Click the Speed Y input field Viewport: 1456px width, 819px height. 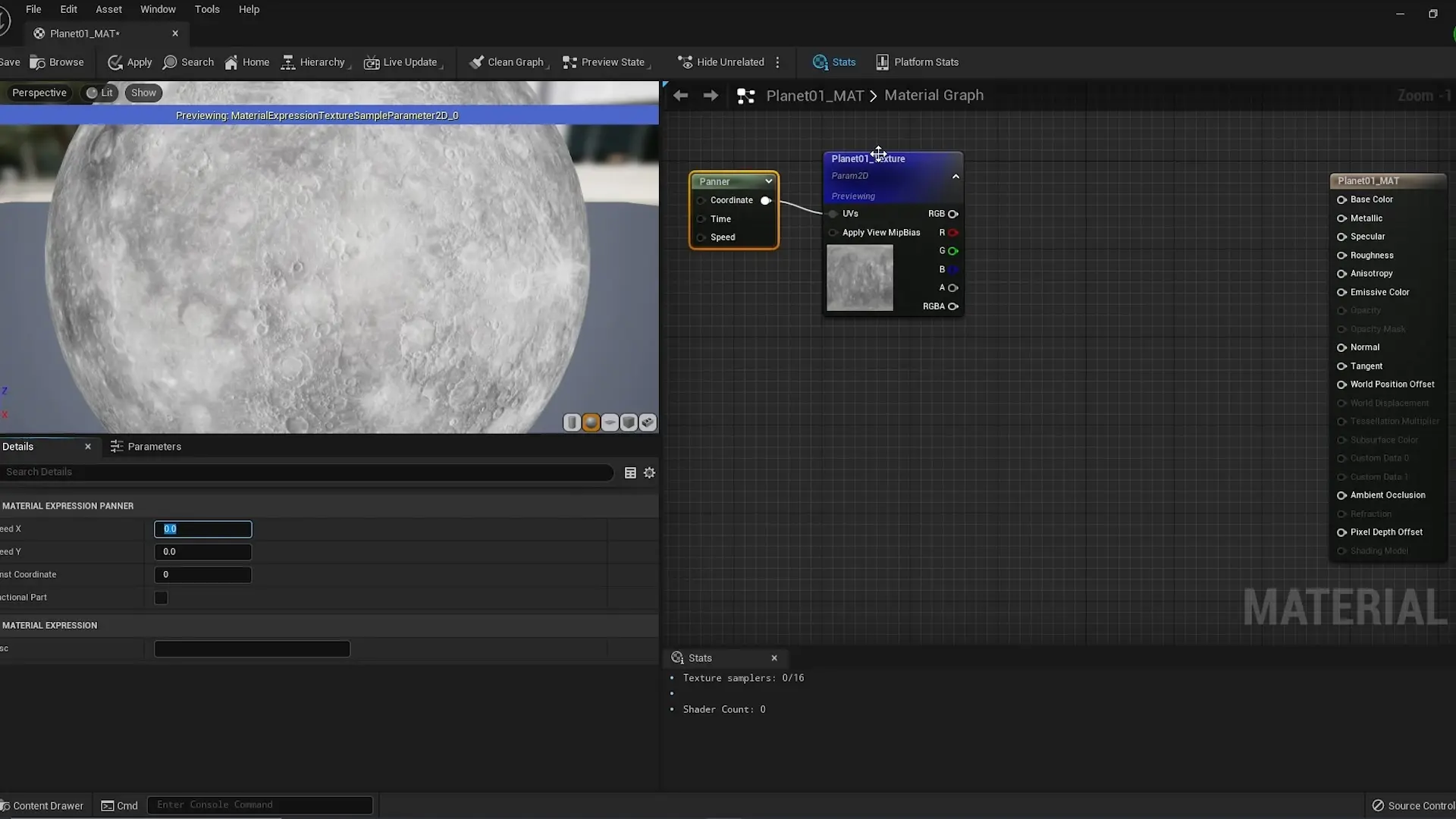[x=202, y=552]
